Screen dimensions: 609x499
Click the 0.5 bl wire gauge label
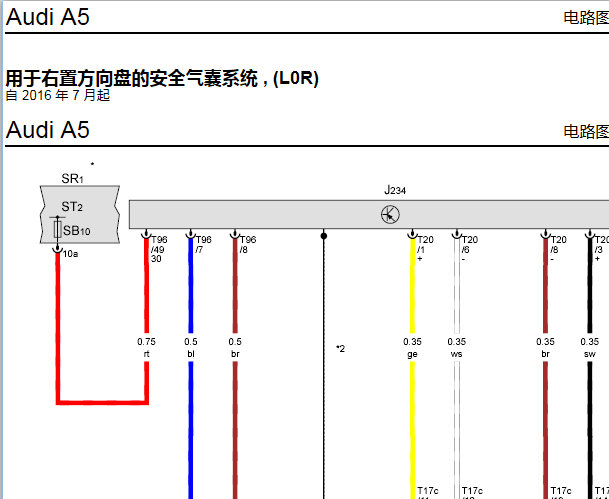point(191,348)
